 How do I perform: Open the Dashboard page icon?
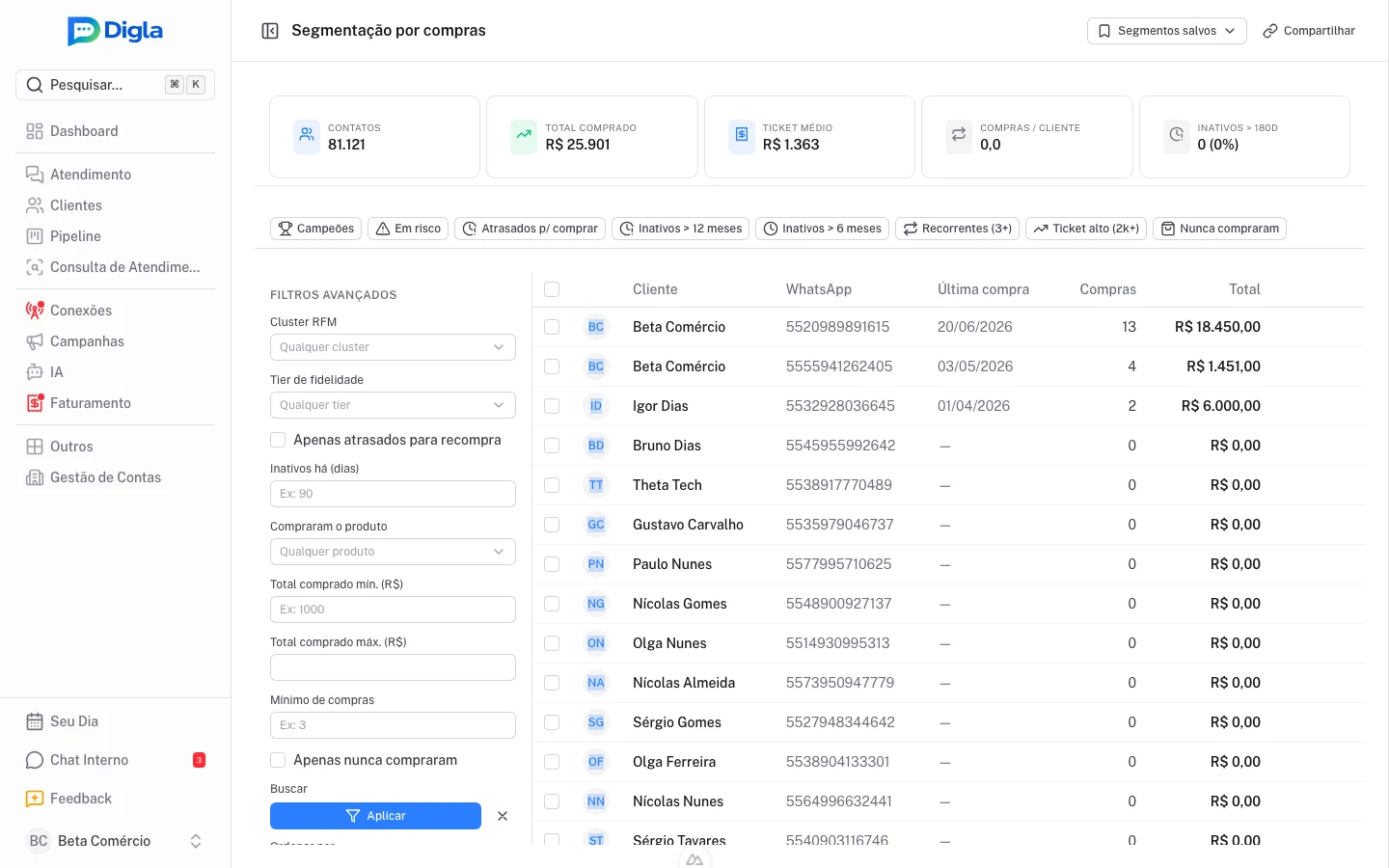[35, 131]
